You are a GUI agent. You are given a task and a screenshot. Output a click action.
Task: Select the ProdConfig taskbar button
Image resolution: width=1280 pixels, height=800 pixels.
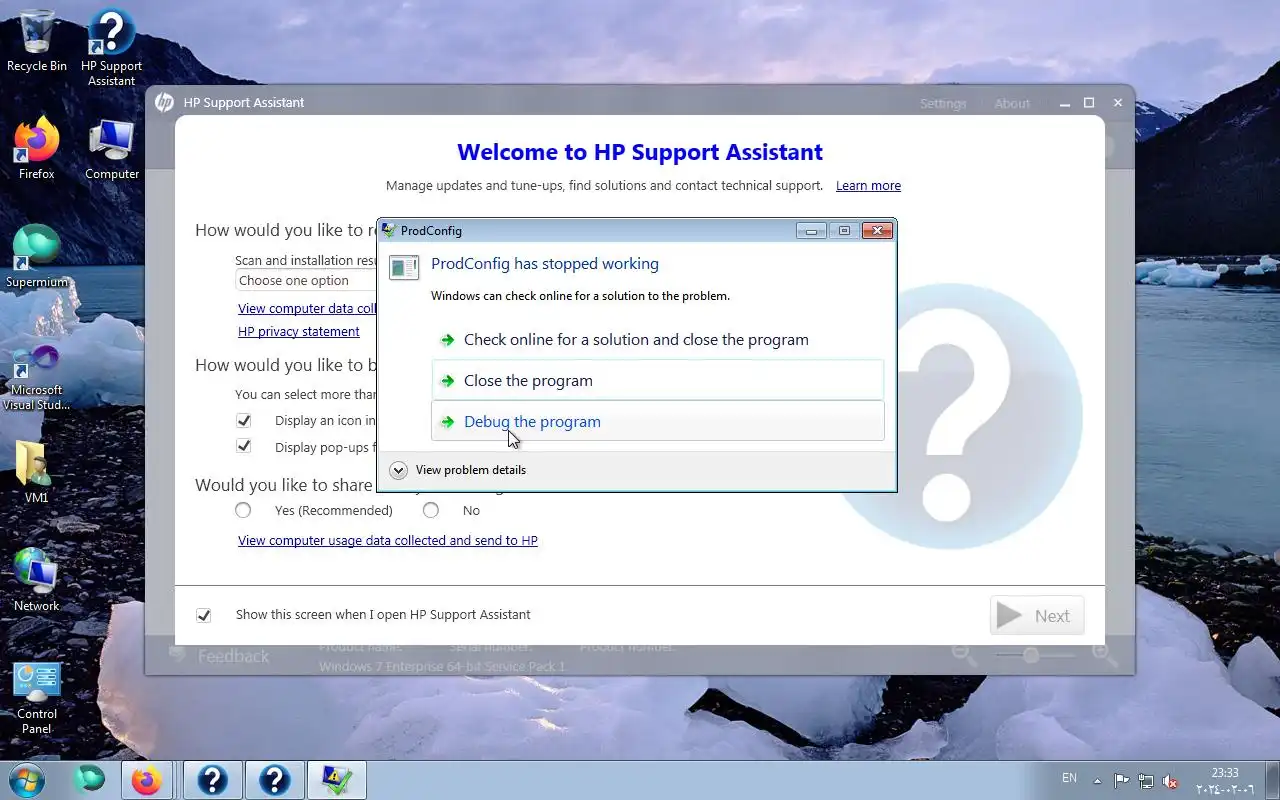[x=336, y=780]
